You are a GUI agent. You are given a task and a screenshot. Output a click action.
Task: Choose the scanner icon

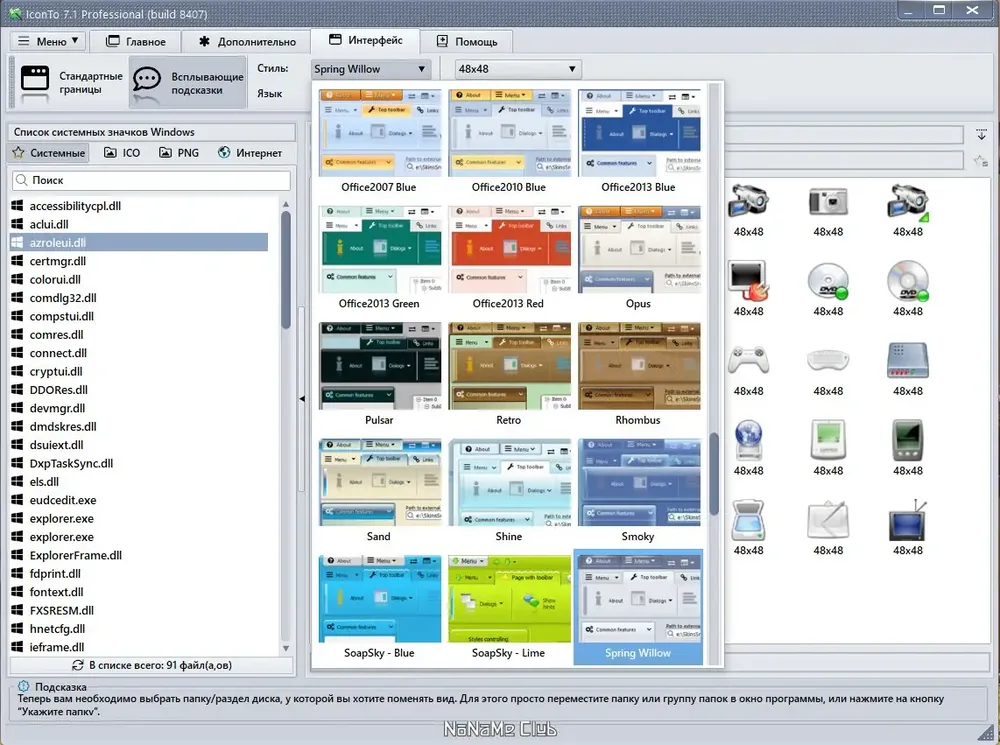click(x=748, y=520)
